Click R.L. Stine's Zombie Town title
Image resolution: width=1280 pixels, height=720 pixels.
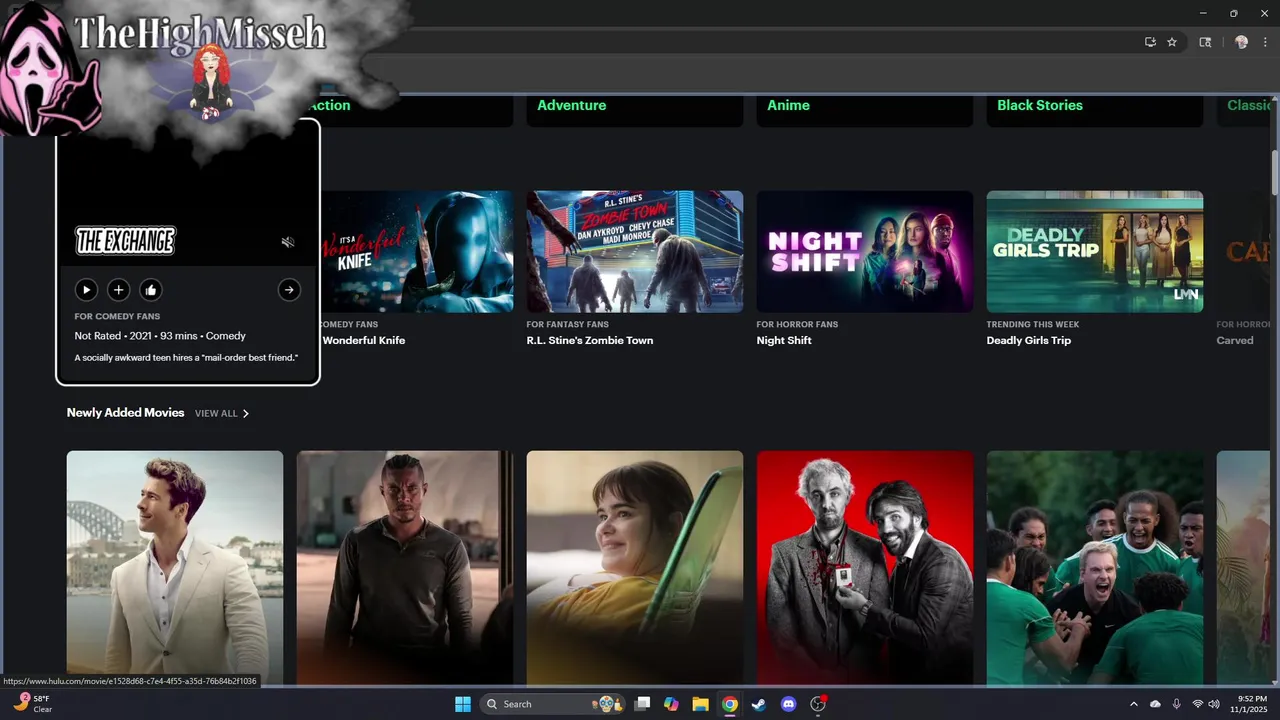(590, 340)
